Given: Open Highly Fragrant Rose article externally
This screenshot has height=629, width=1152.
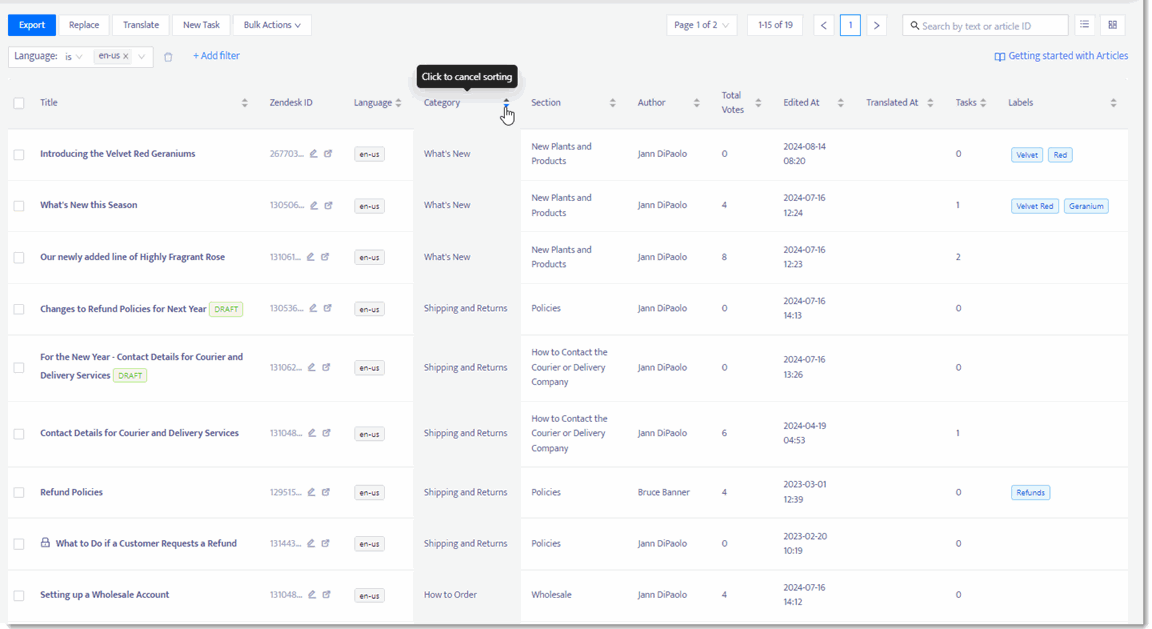Looking at the screenshot, I should click(325, 256).
